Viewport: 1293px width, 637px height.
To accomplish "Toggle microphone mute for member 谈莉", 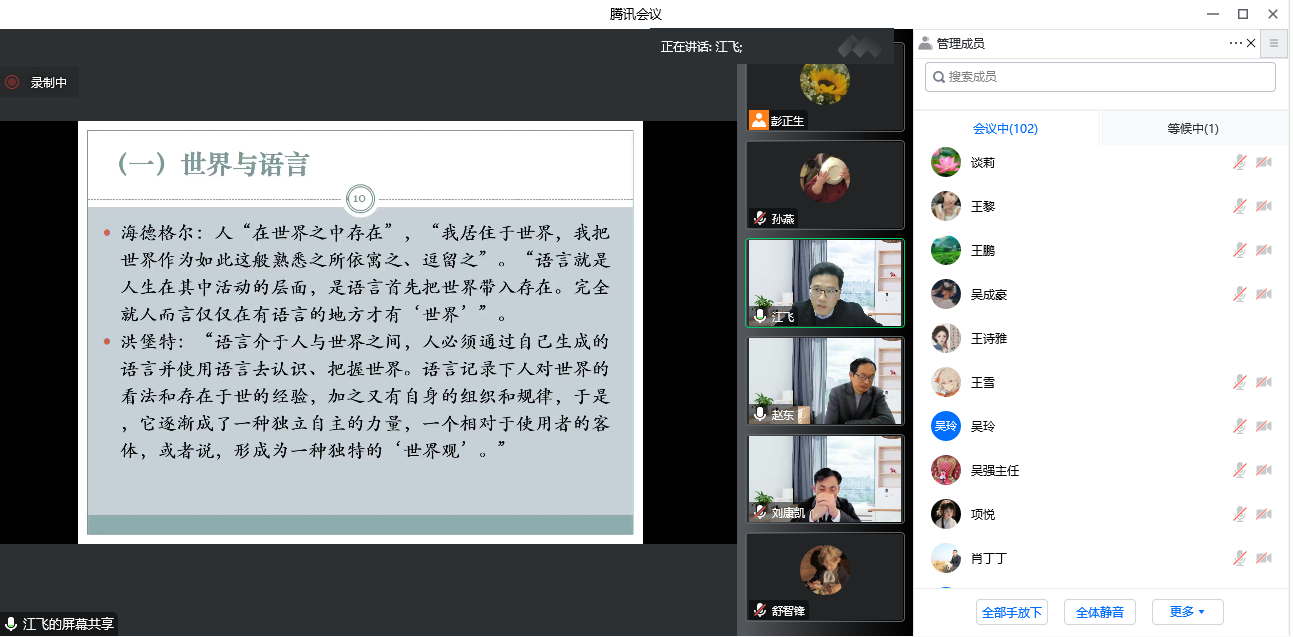I will coord(1239,162).
